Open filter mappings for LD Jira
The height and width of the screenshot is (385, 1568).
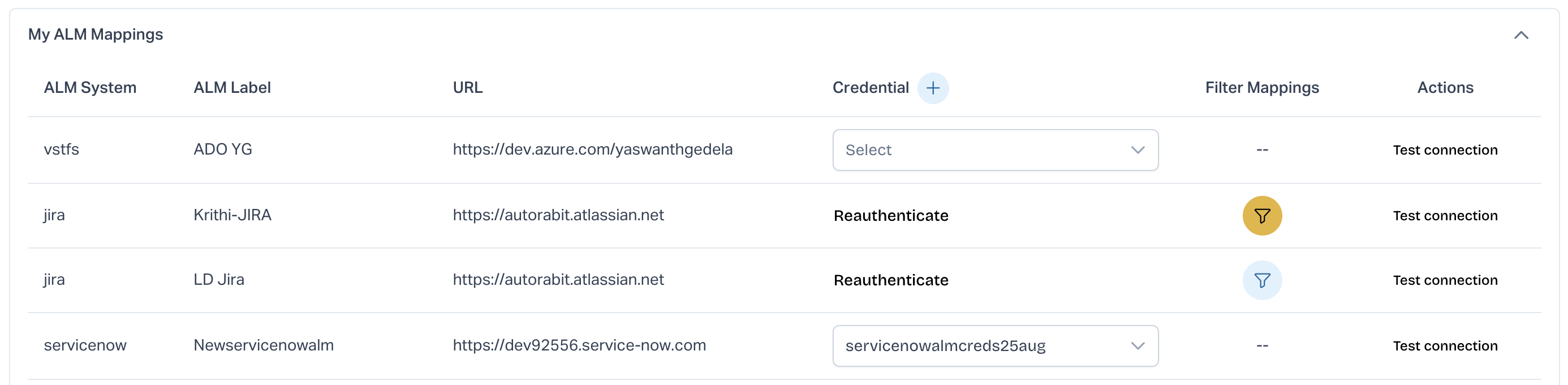click(1262, 280)
